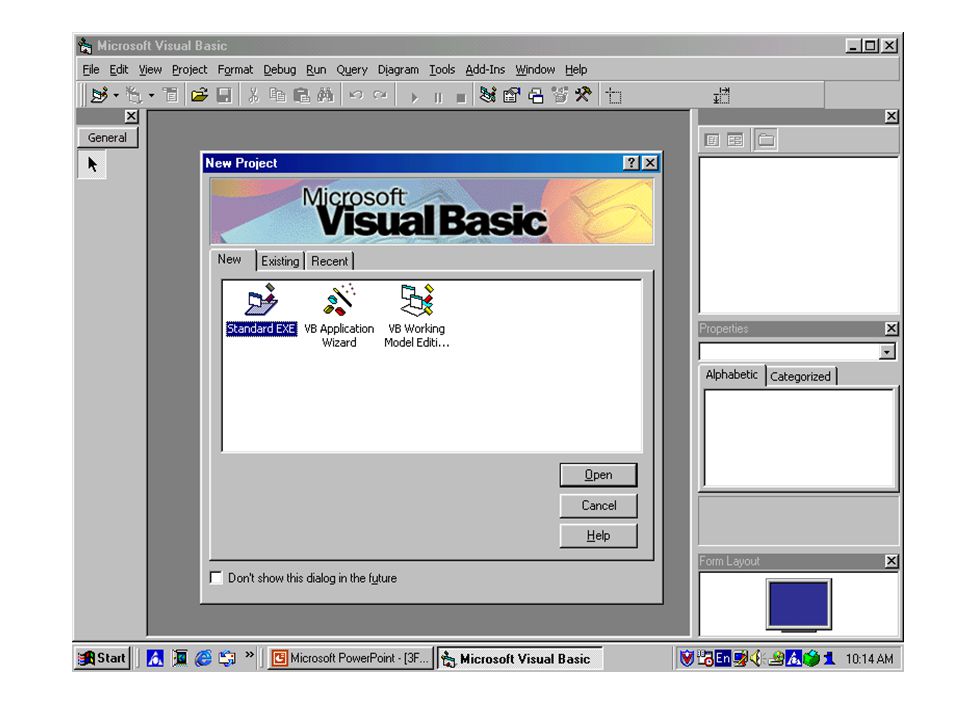This screenshot has height=720, width=960.
Task: Click the Add Standard EXE Project toolbar icon
Action: (x=99, y=95)
